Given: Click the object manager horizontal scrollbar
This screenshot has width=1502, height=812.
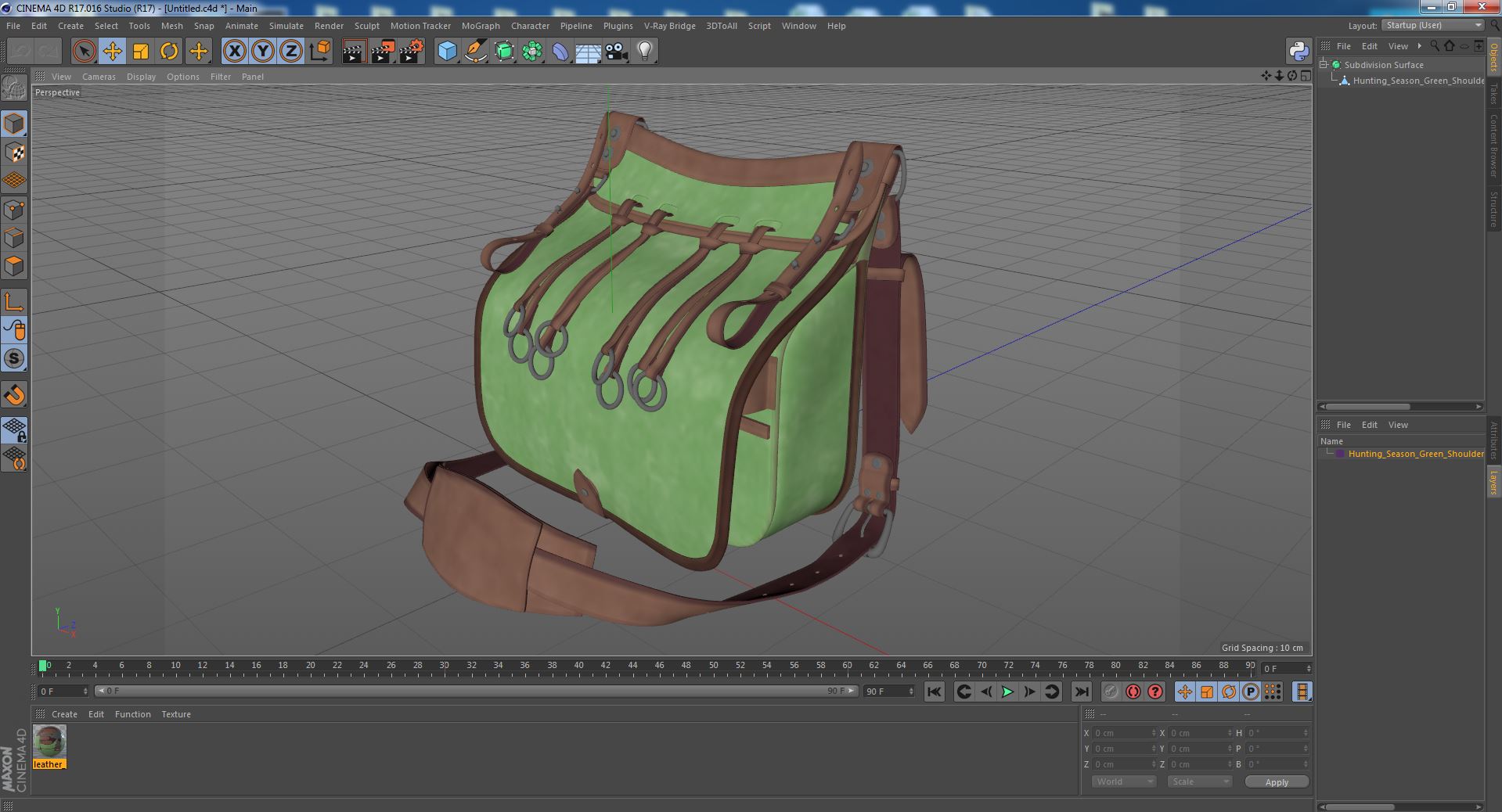Looking at the screenshot, I should coord(1368,407).
